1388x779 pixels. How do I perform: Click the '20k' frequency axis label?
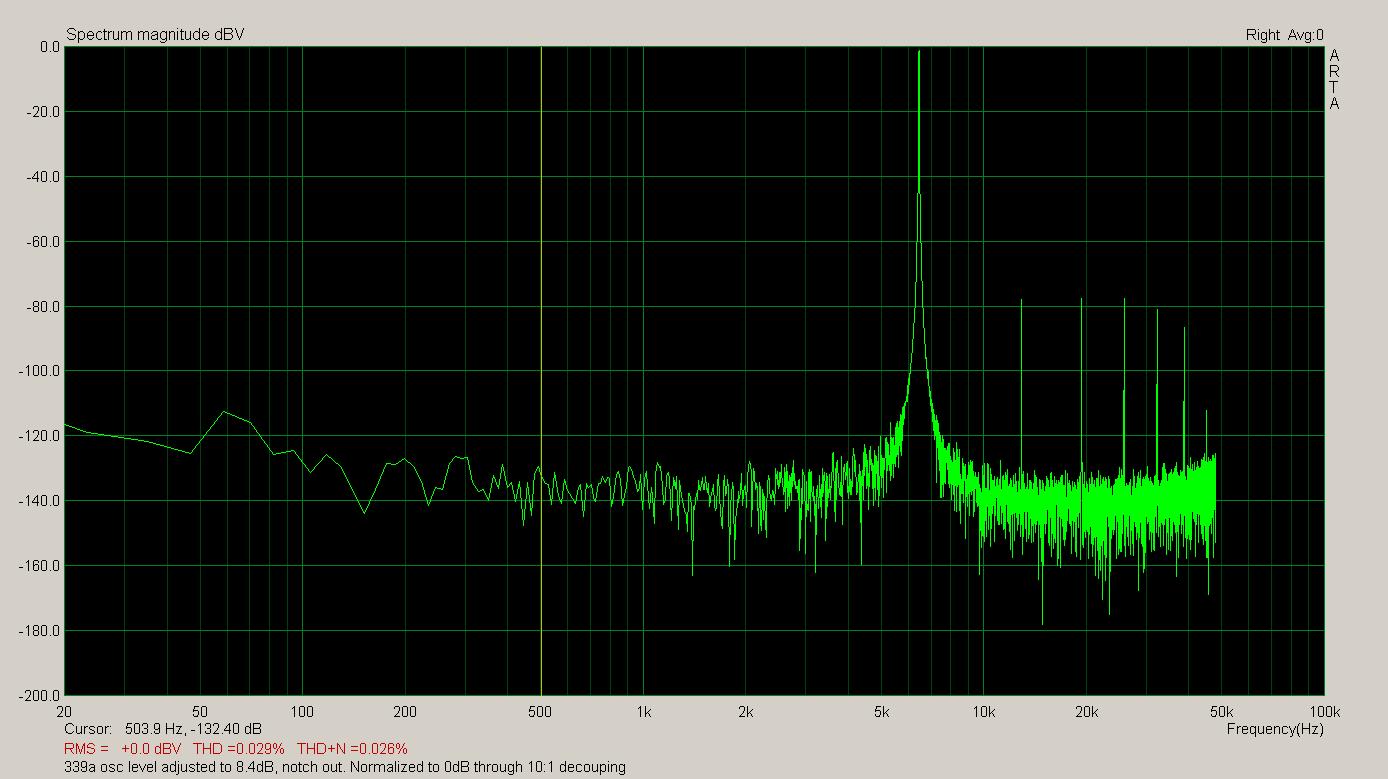[x=1087, y=712]
